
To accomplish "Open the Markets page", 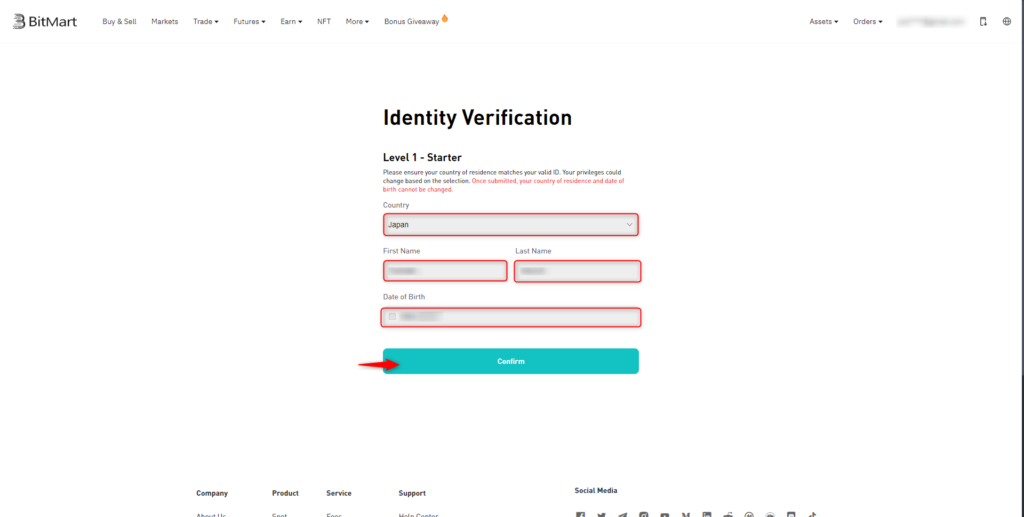I will point(165,21).
